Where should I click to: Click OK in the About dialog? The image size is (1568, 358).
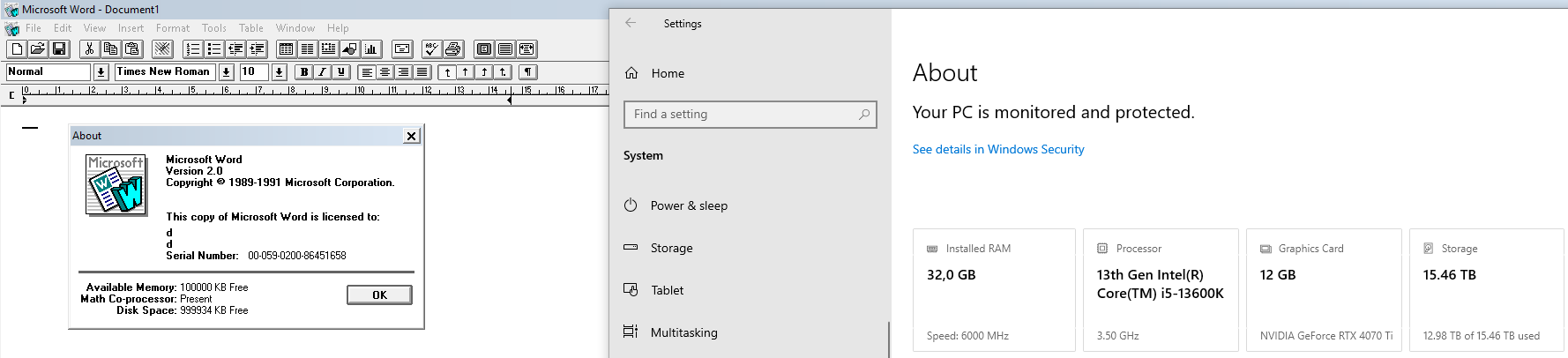click(379, 295)
